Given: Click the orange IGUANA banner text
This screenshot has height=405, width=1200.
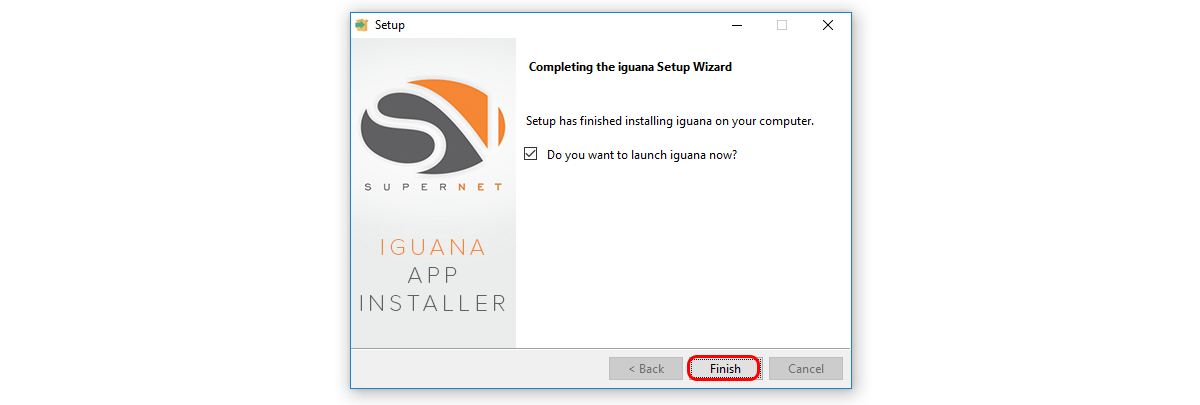Looking at the screenshot, I should pyautogui.click(x=433, y=247).
